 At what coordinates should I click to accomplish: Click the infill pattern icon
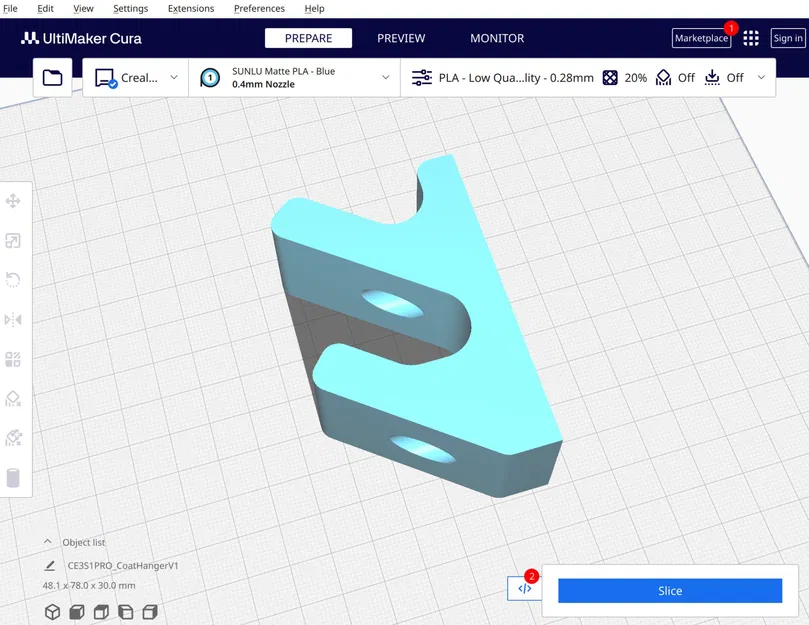pos(610,78)
